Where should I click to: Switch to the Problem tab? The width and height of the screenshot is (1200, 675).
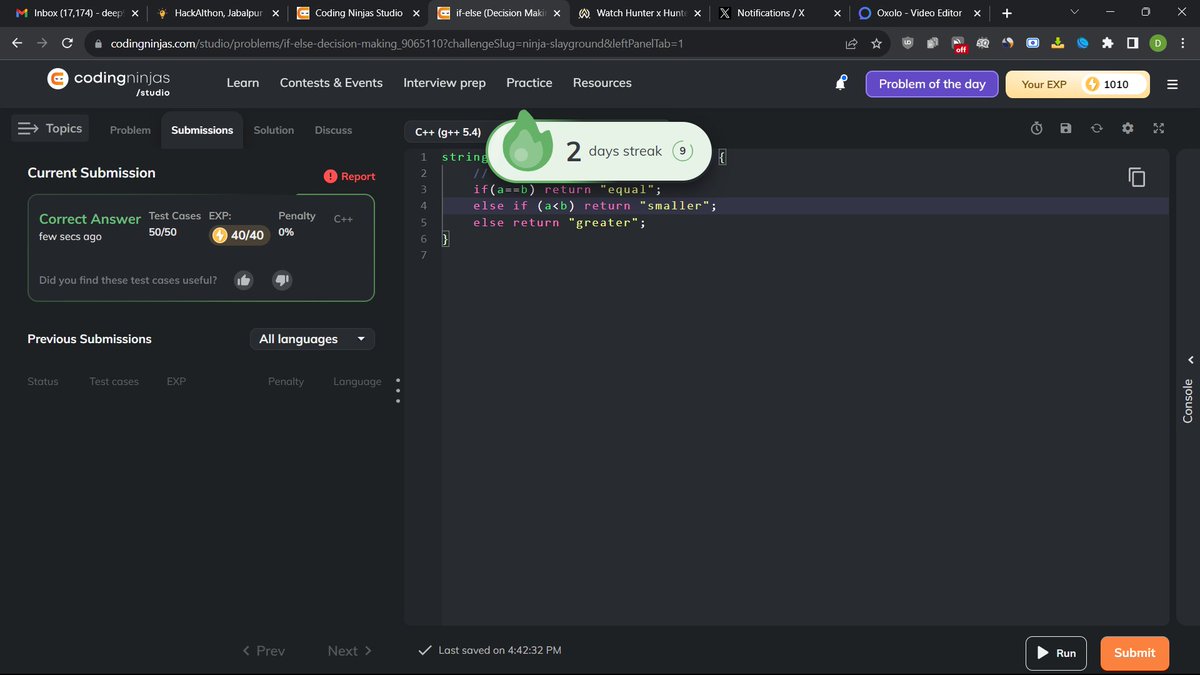130,130
